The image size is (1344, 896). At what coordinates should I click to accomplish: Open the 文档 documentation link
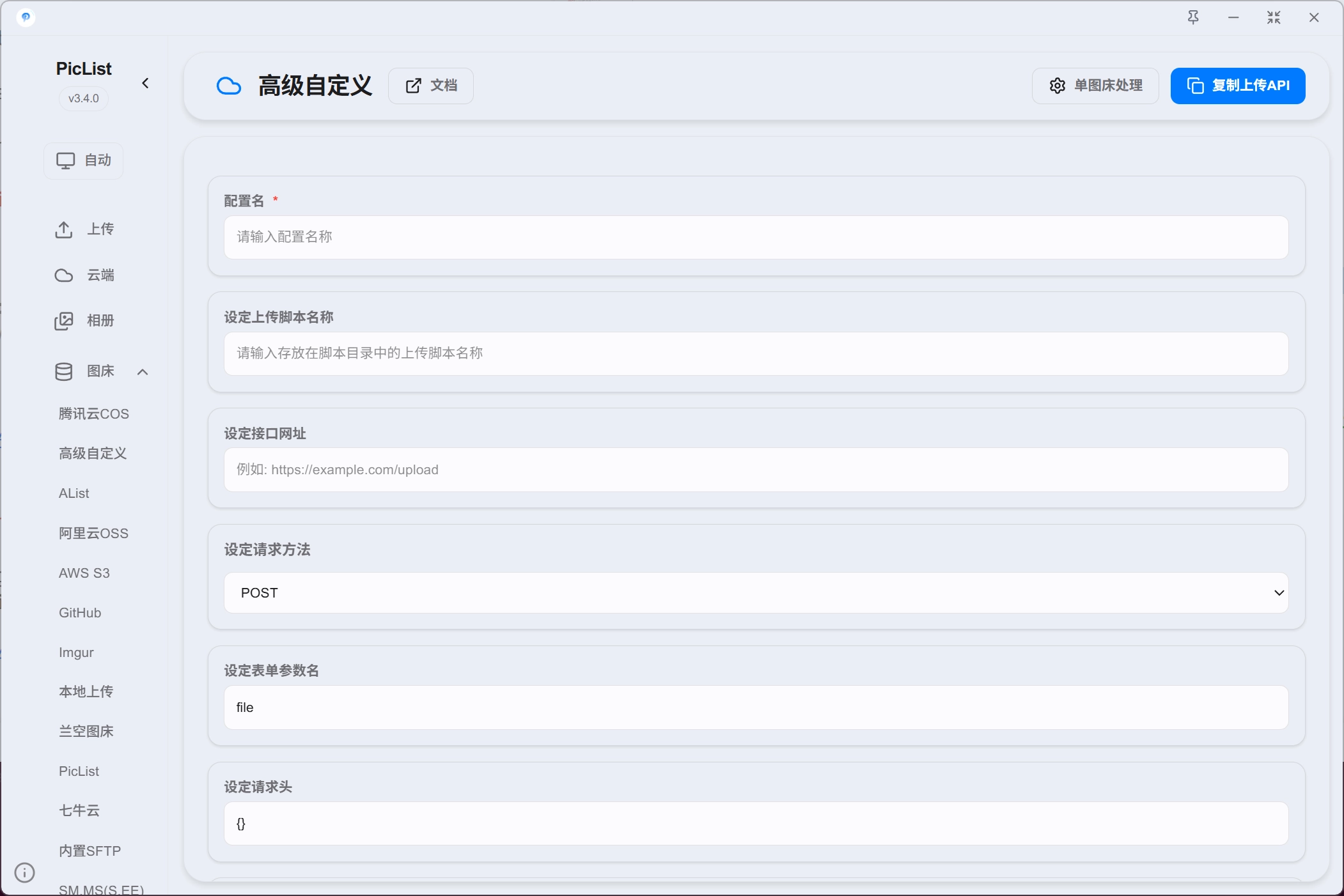coord(431,86)
